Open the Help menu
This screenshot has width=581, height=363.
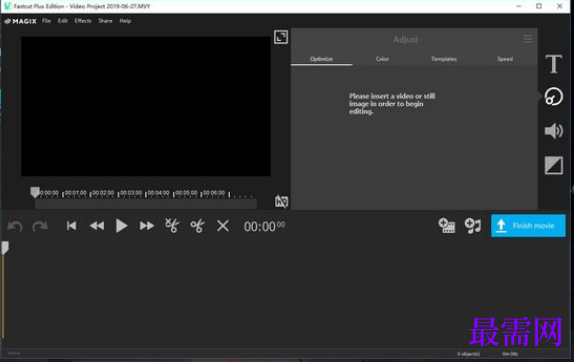coord(125,21)
